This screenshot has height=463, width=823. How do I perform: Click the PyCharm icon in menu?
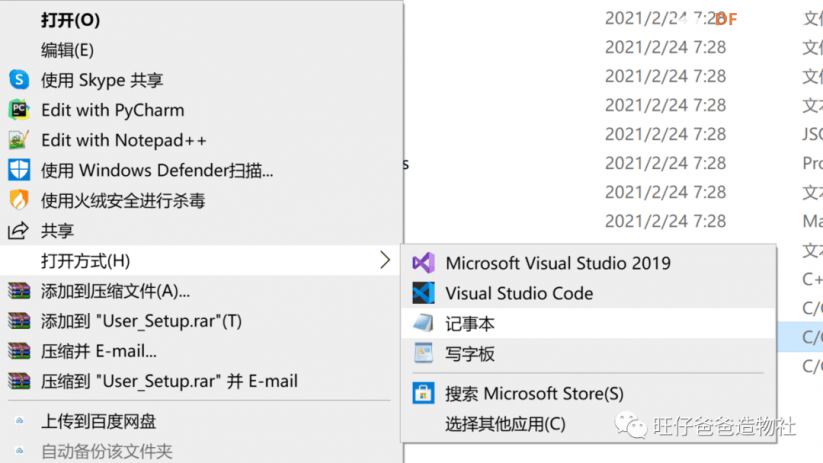tap(19, 110)
